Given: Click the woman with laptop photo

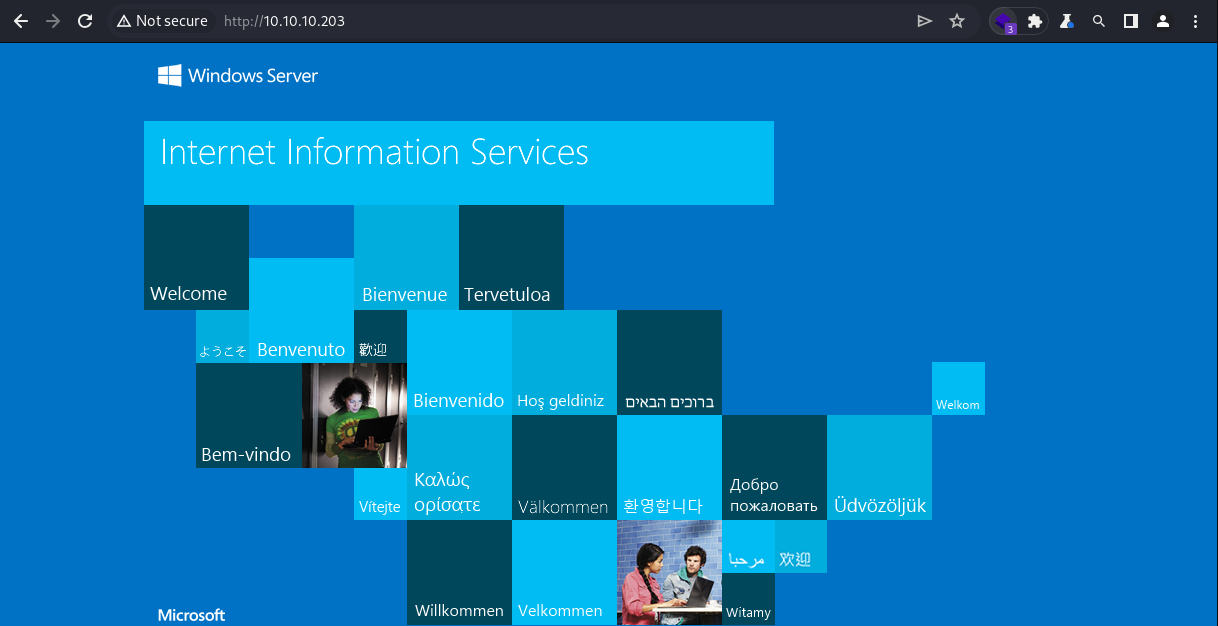Looking at the screenshot, I should tap(354, 415).
